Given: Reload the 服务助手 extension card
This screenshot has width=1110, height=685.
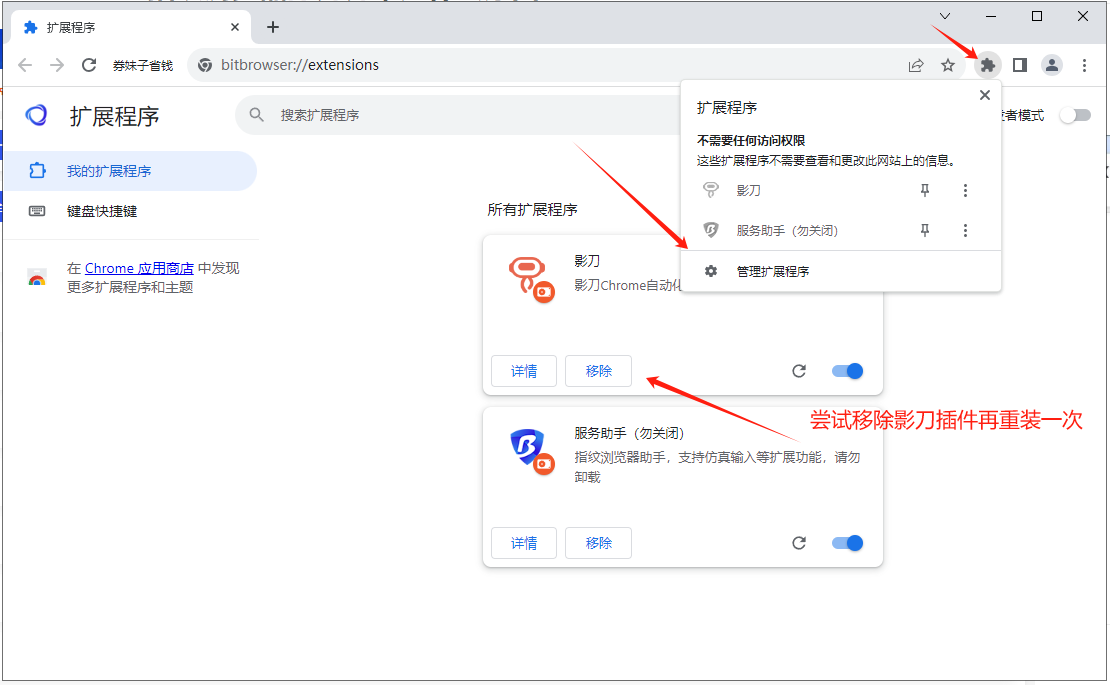Looking at the screenshot, I should (799, 543).
